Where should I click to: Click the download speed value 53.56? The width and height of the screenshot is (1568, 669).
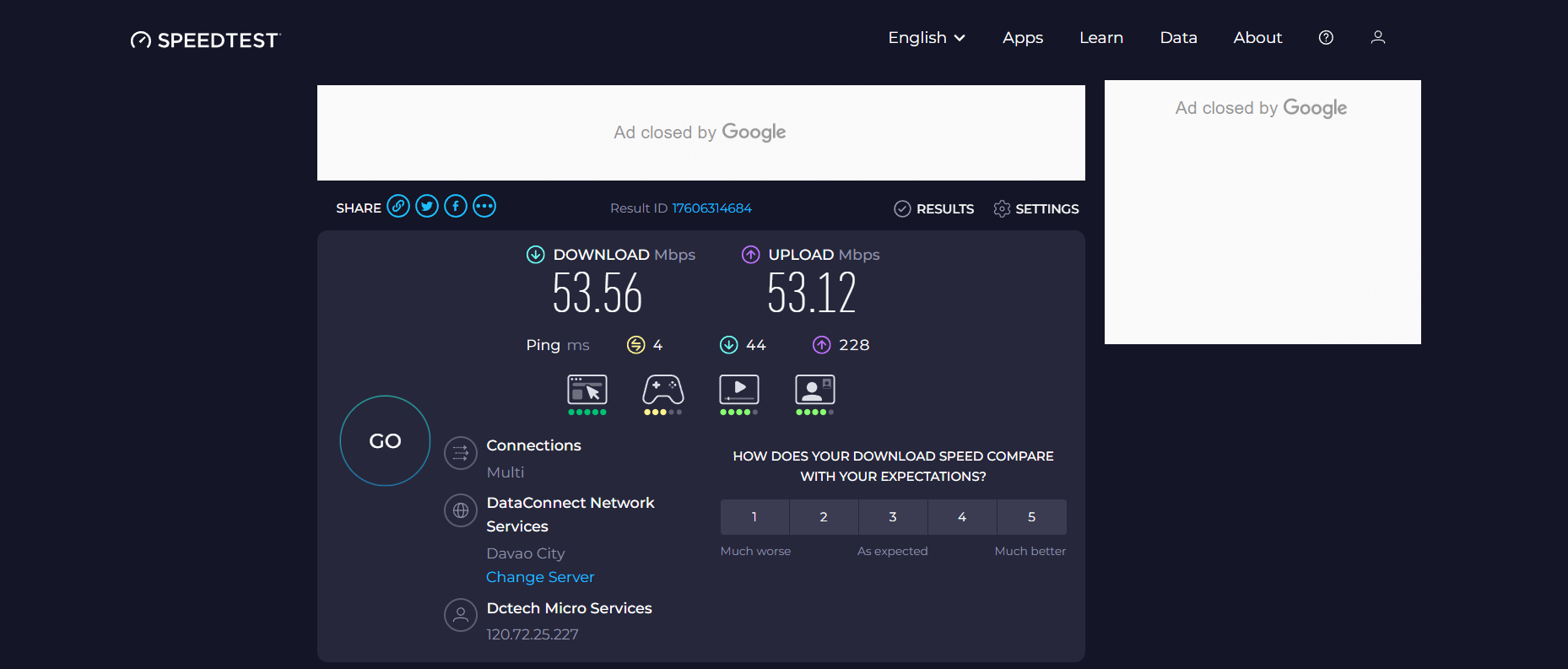(597, 294)
